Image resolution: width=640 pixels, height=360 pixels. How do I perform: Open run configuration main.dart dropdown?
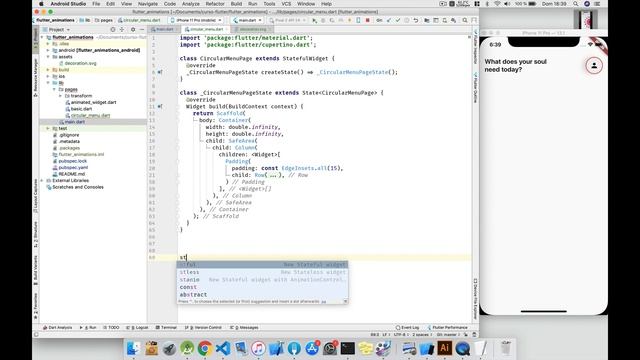(x=247, y=20)
